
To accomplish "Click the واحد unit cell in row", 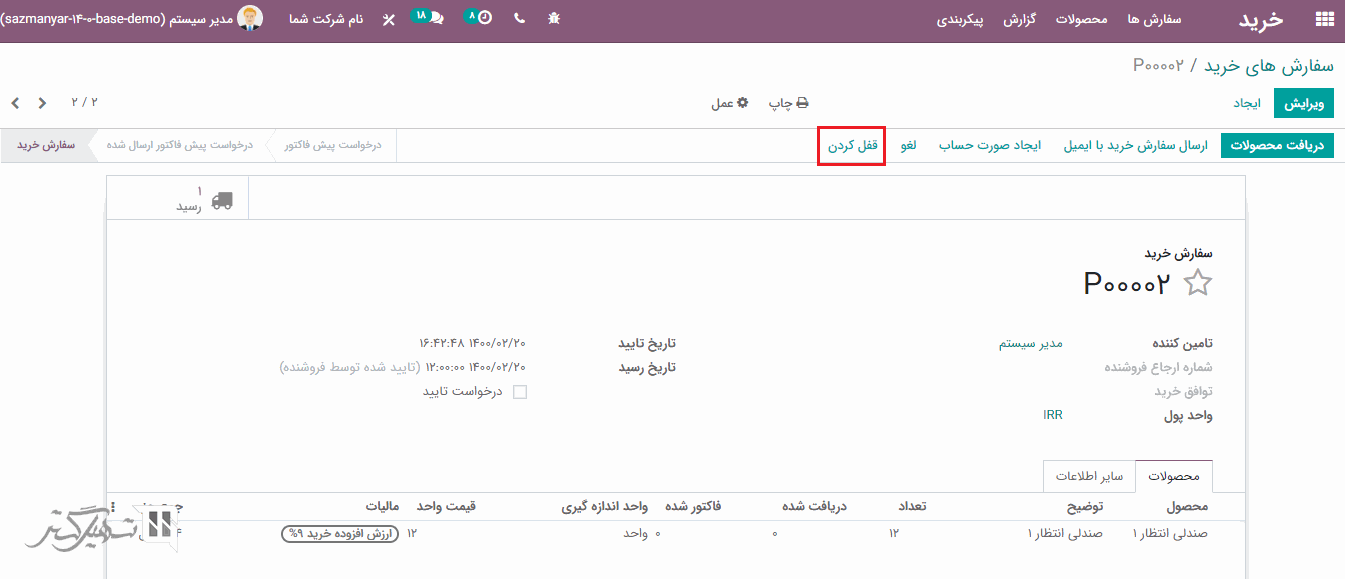I will tap(636, 534).
